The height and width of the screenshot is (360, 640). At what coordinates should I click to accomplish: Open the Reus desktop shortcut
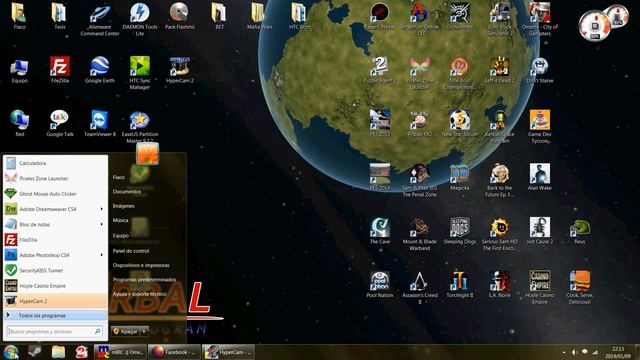[x=580, y=231]
